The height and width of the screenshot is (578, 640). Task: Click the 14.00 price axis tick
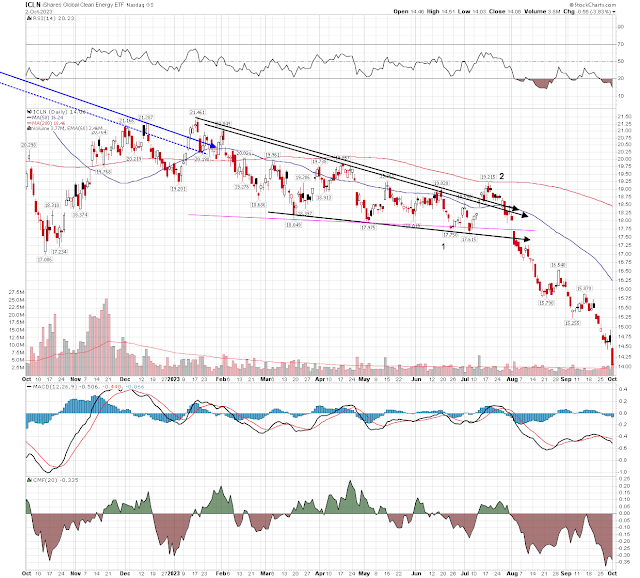[623, 367]
